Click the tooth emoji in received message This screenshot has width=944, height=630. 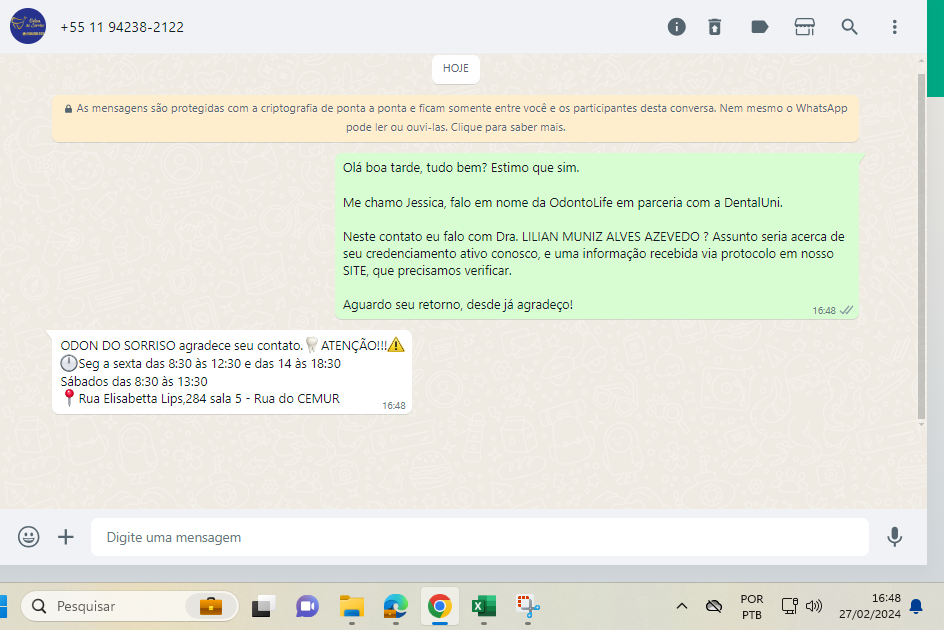(x=311, y=345)
